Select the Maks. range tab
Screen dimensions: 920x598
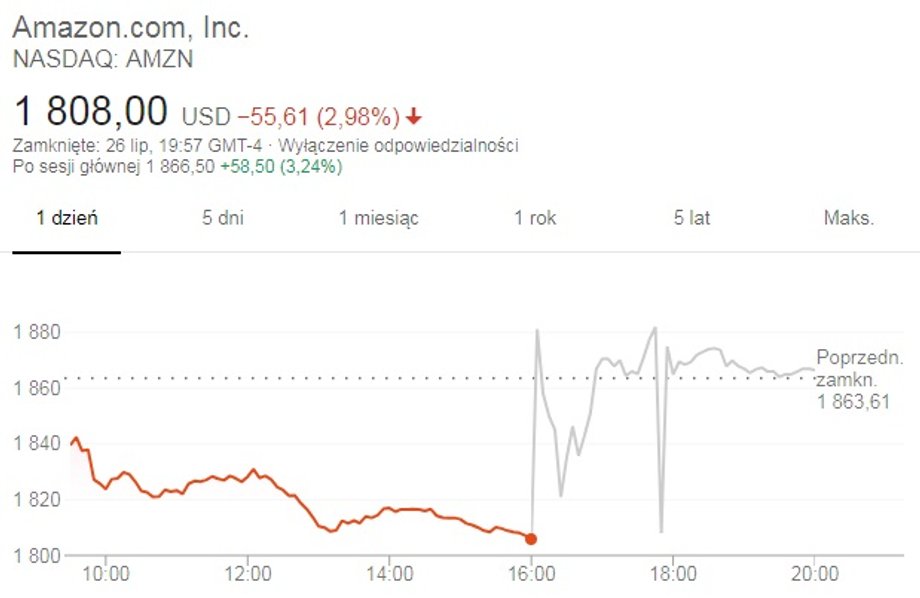(x=848, y=218)
